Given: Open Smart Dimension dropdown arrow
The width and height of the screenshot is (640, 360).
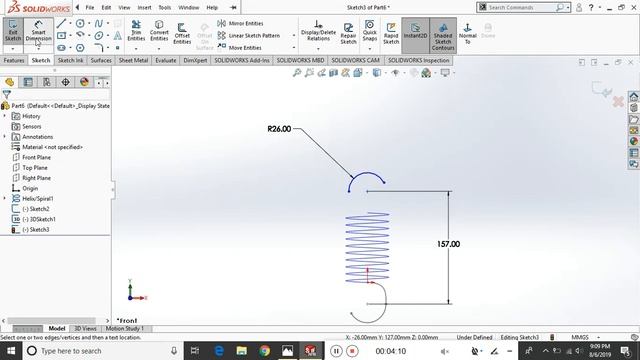Looking at the screenshot, I should pyautogui.click(x=38, y=49).
